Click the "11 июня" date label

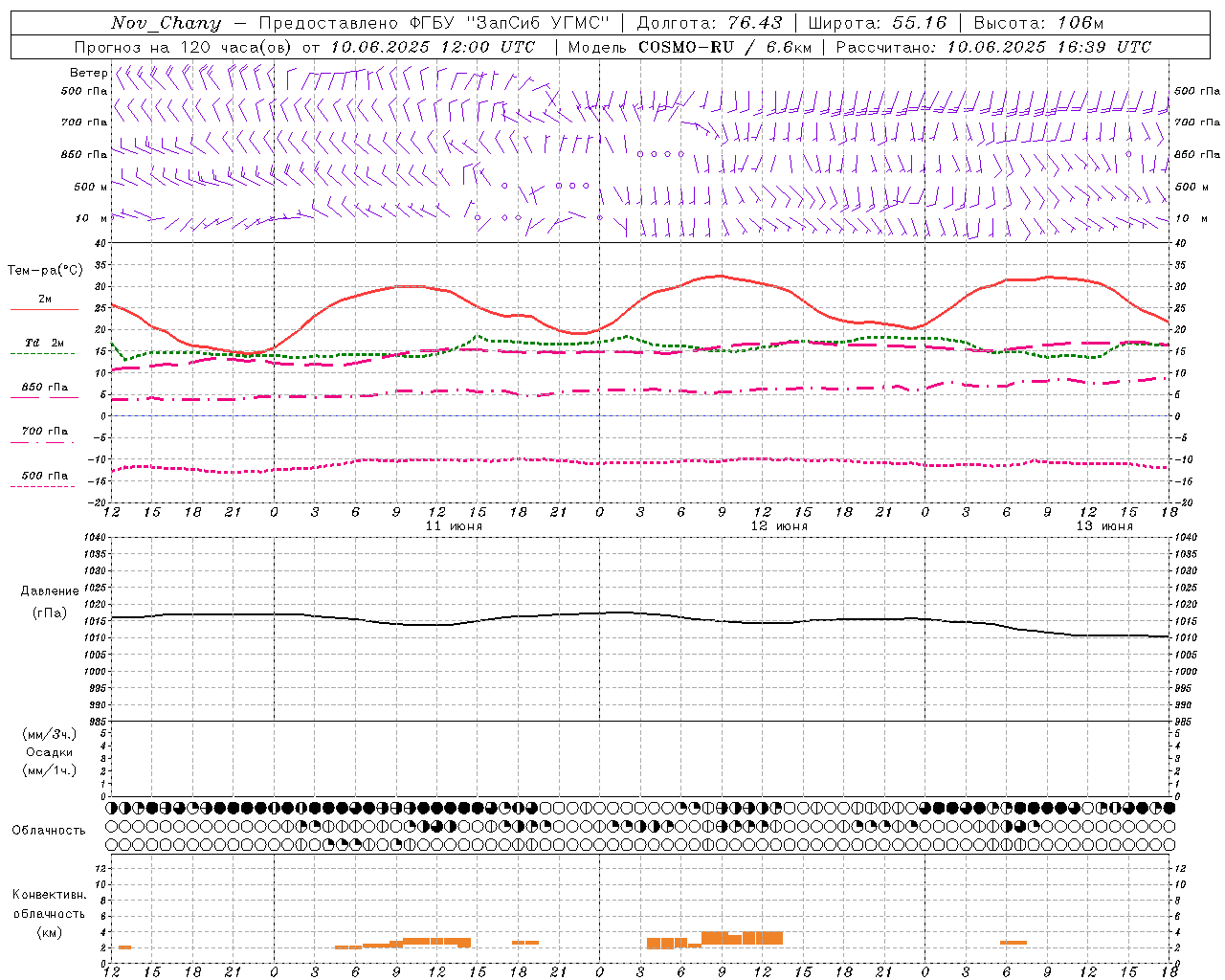454,526
